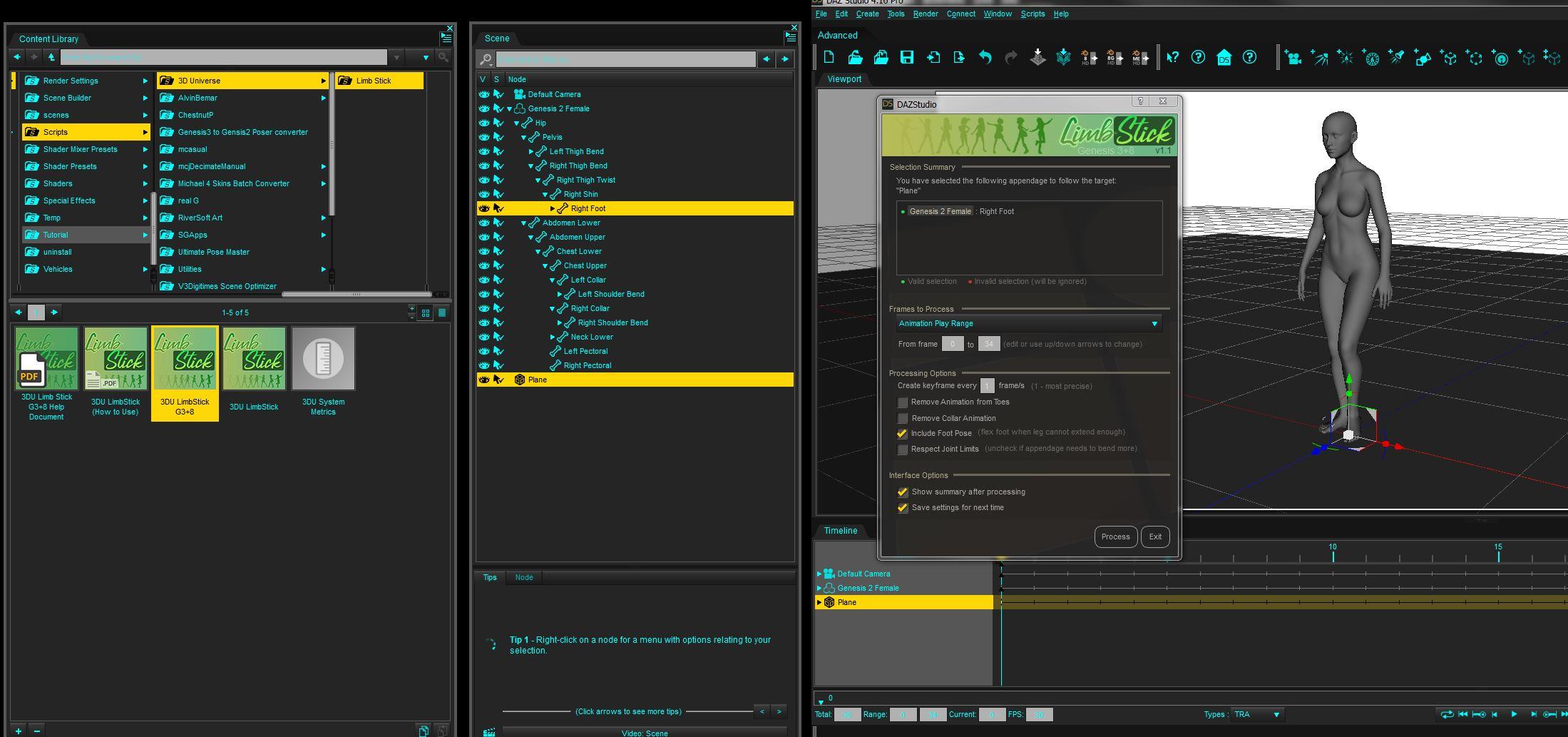Collapse the Abdomen Lower node

tap(524, 223)
